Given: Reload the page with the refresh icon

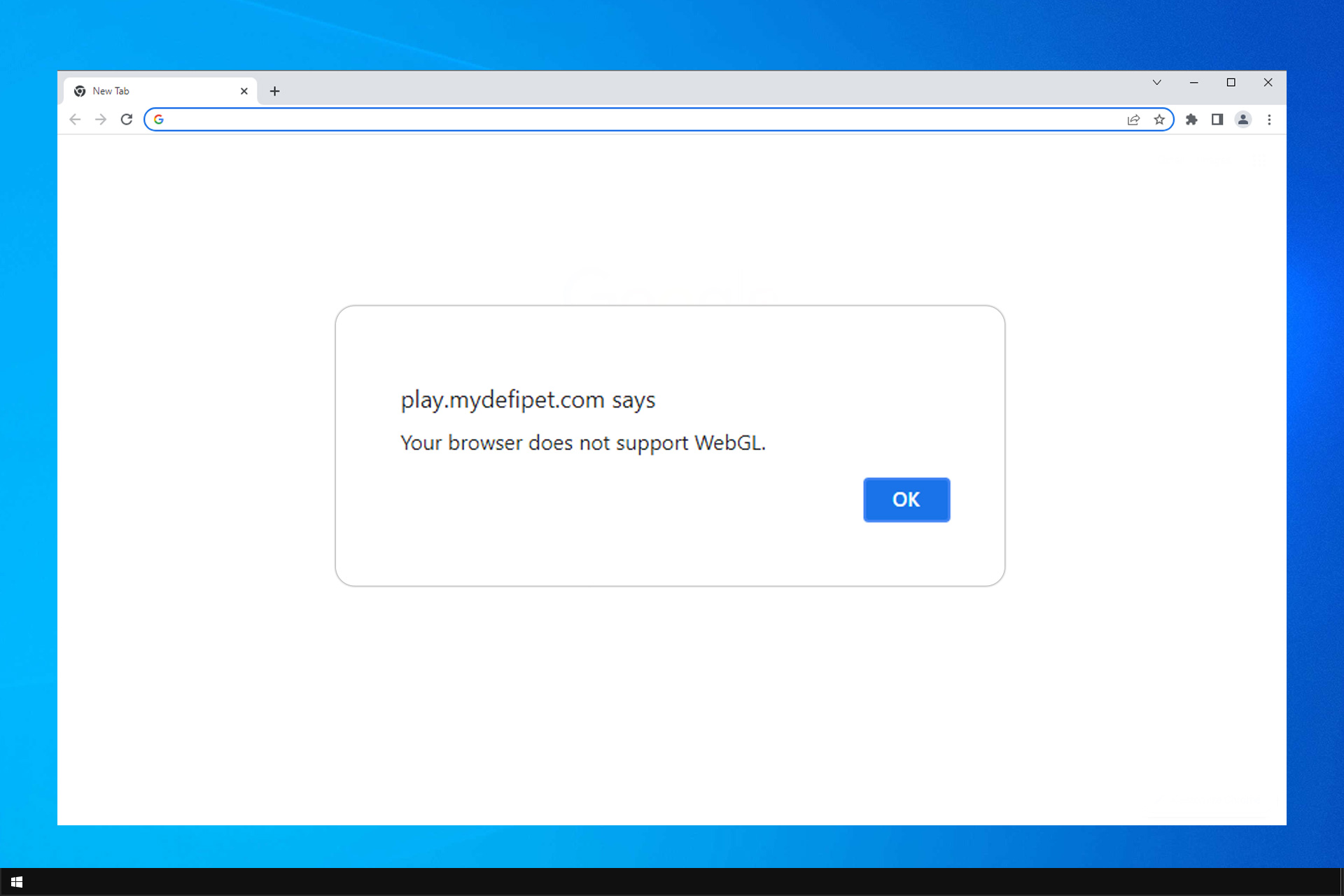Looking at the screenshot, I should click(x=127, y=120).
